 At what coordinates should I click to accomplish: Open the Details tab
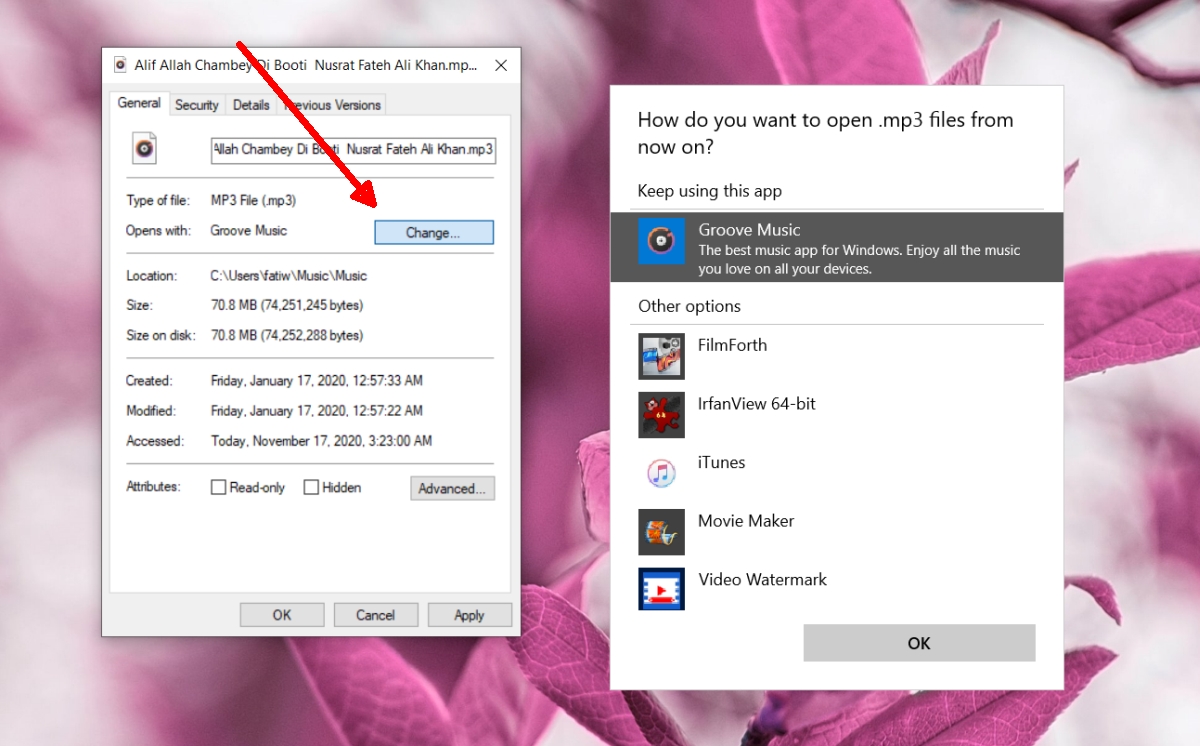click(250, 104)
